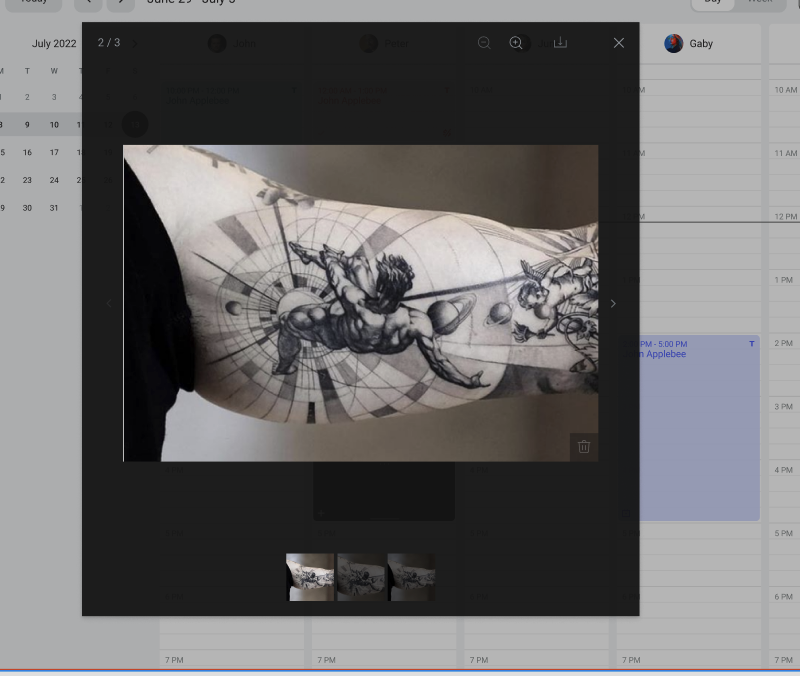
Task: Go to previous image with left arrow
Action: (109, 304)
